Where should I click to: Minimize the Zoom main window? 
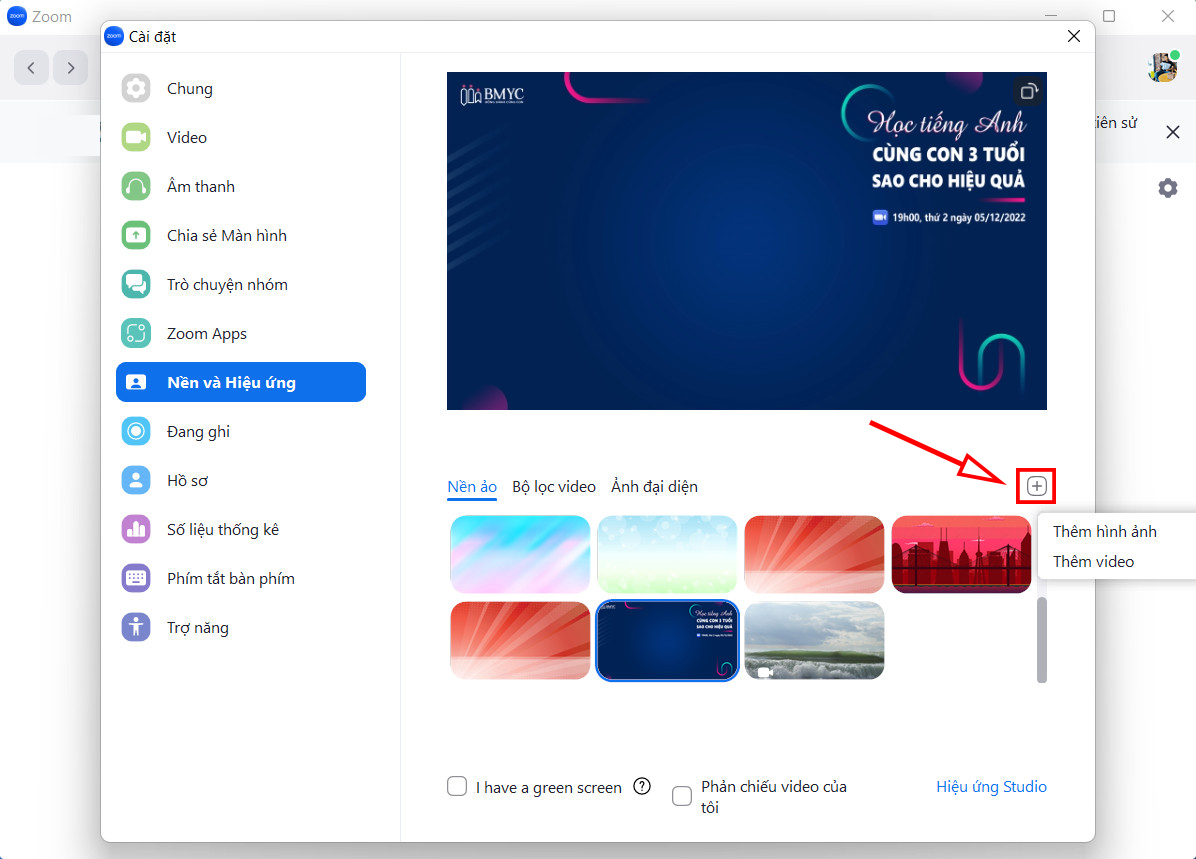pyautogui.click(x=1051, y=16)
